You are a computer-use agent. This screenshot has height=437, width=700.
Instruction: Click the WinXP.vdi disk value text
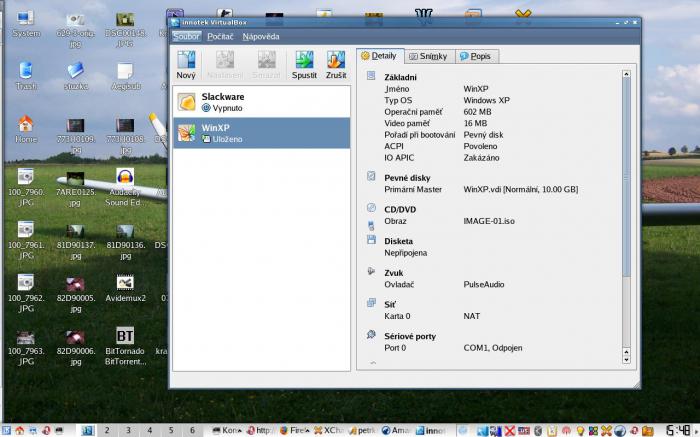point(521,189)
